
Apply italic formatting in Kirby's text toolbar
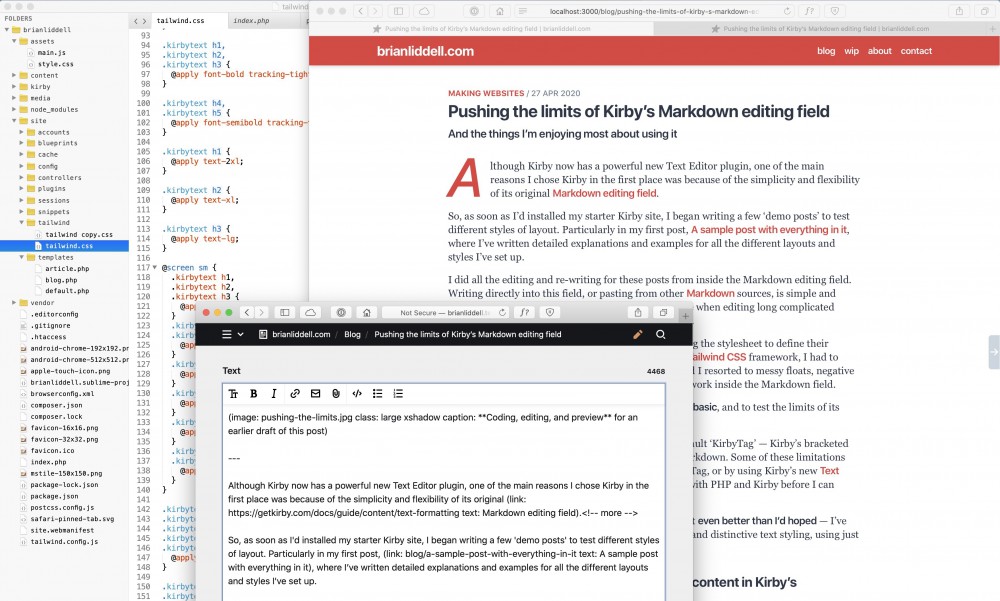coord(274,394)
